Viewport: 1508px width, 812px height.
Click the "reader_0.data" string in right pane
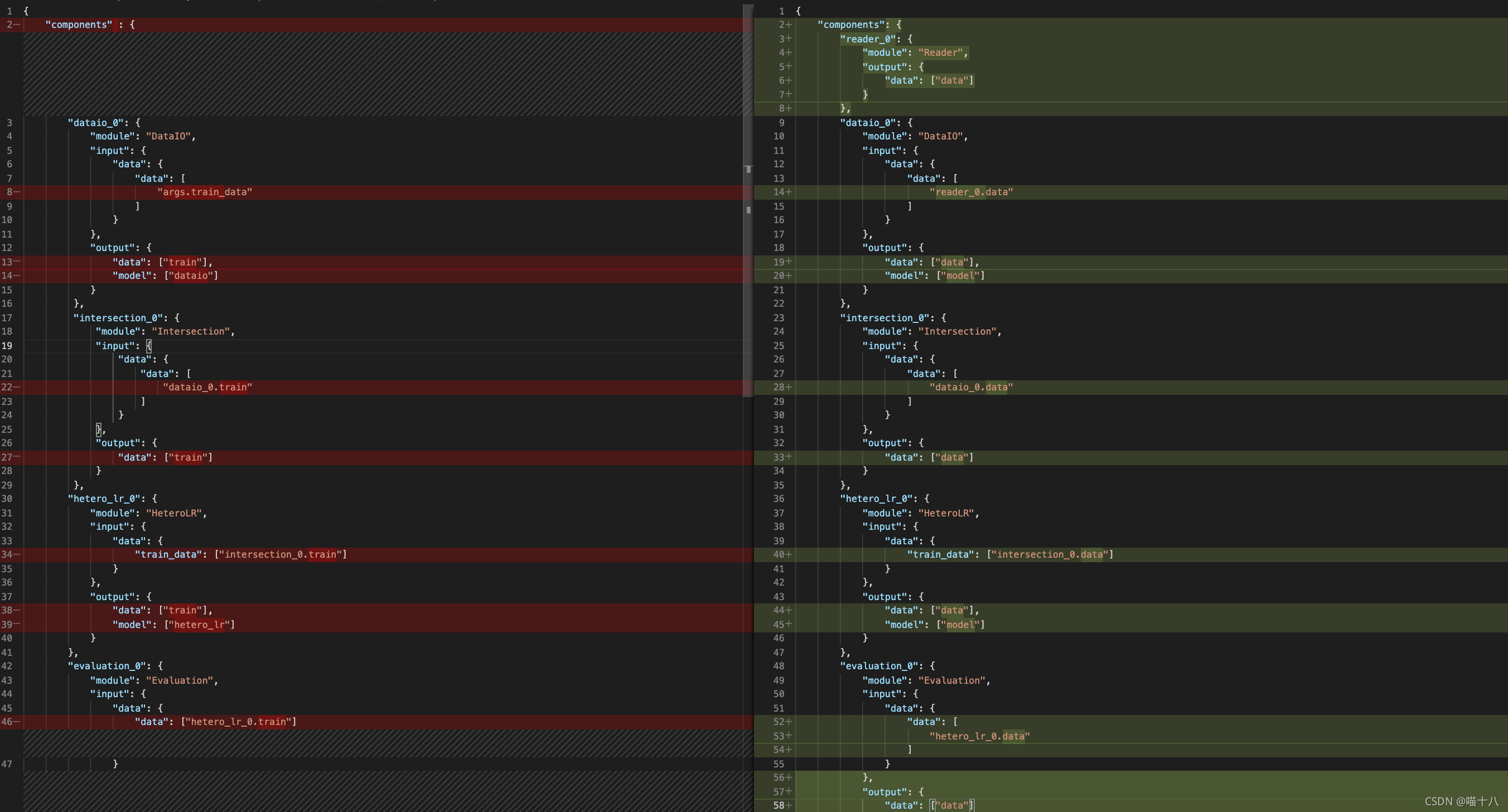coord(971,192)
